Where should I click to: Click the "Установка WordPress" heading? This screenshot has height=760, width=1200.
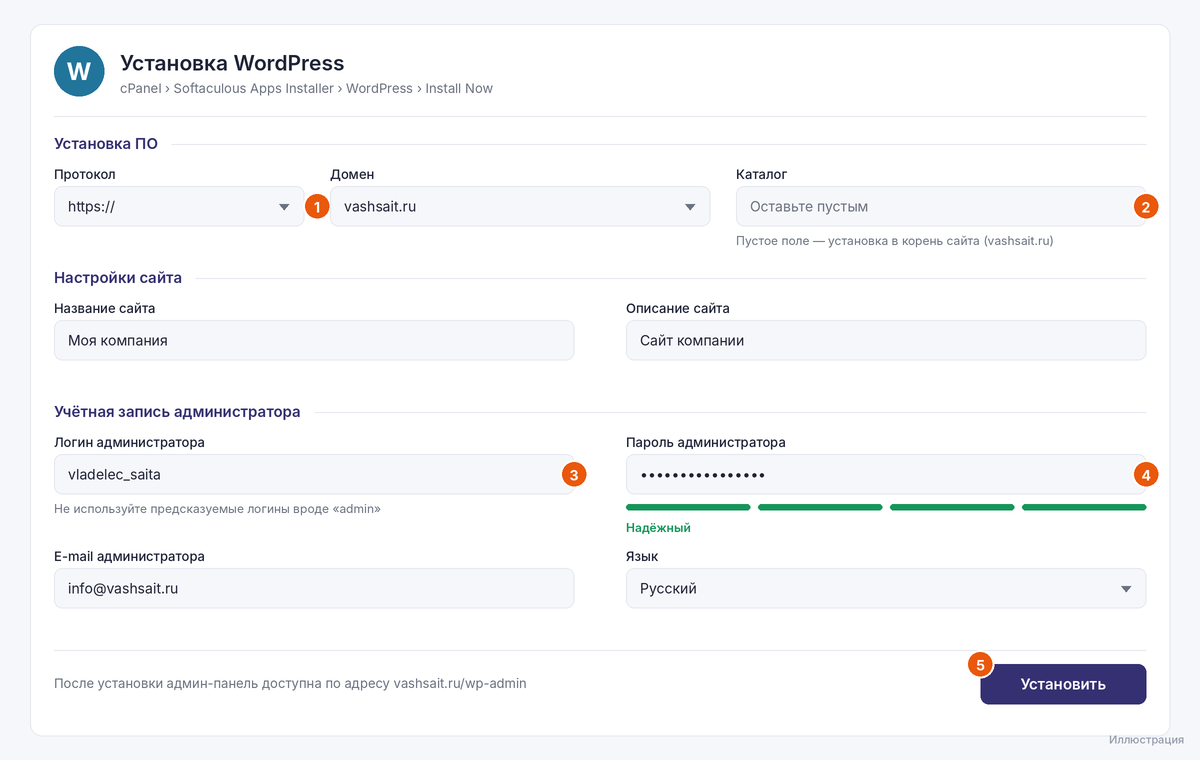(x=232, y=63)
